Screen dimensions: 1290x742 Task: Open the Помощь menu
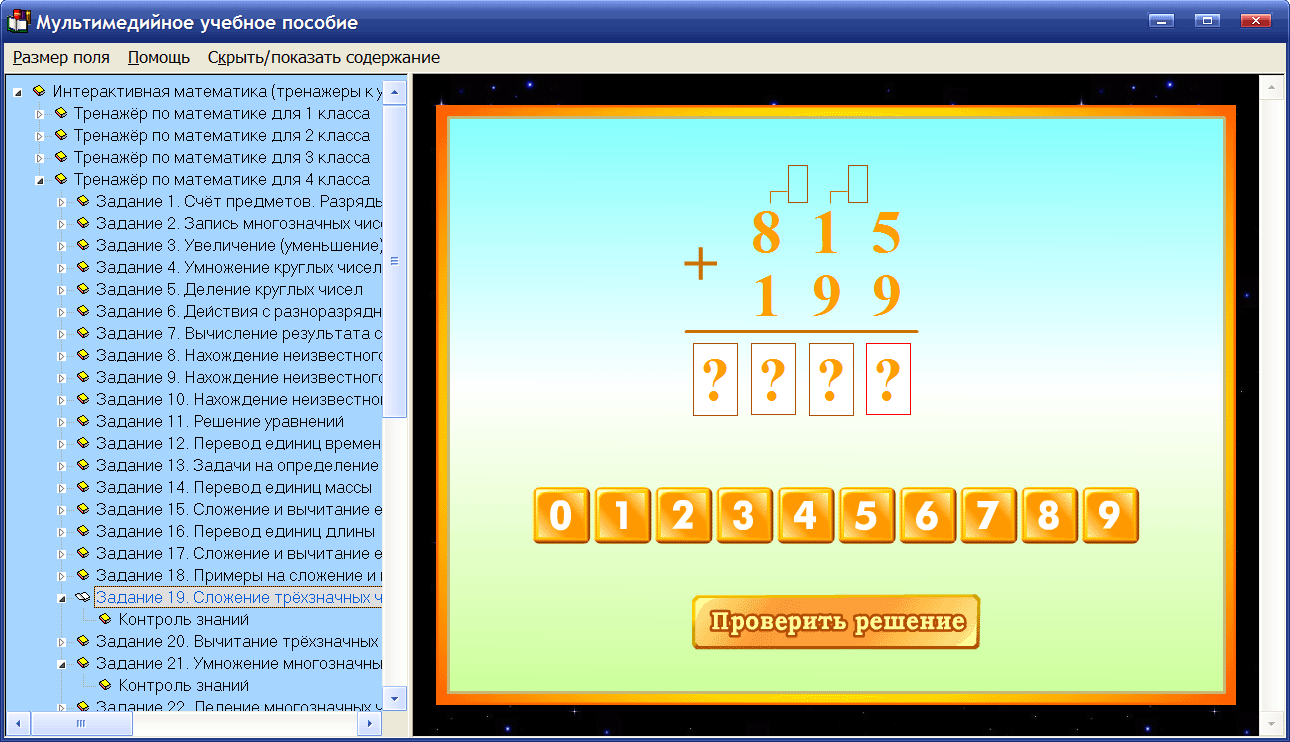159,57
